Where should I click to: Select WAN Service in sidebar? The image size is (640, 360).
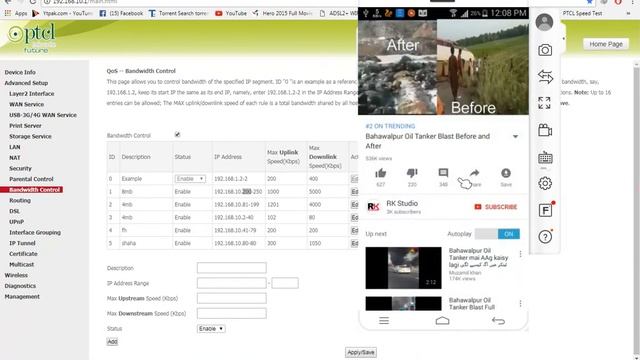pyautogui.click(x=26, y=104)
